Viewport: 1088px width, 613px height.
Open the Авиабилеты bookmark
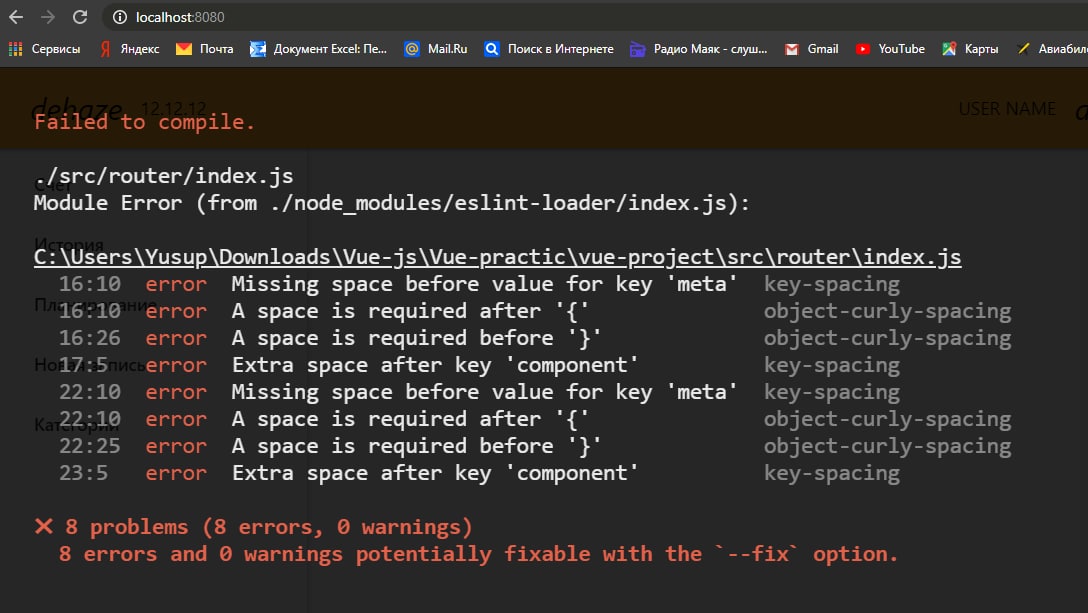tap(1050, 48)
